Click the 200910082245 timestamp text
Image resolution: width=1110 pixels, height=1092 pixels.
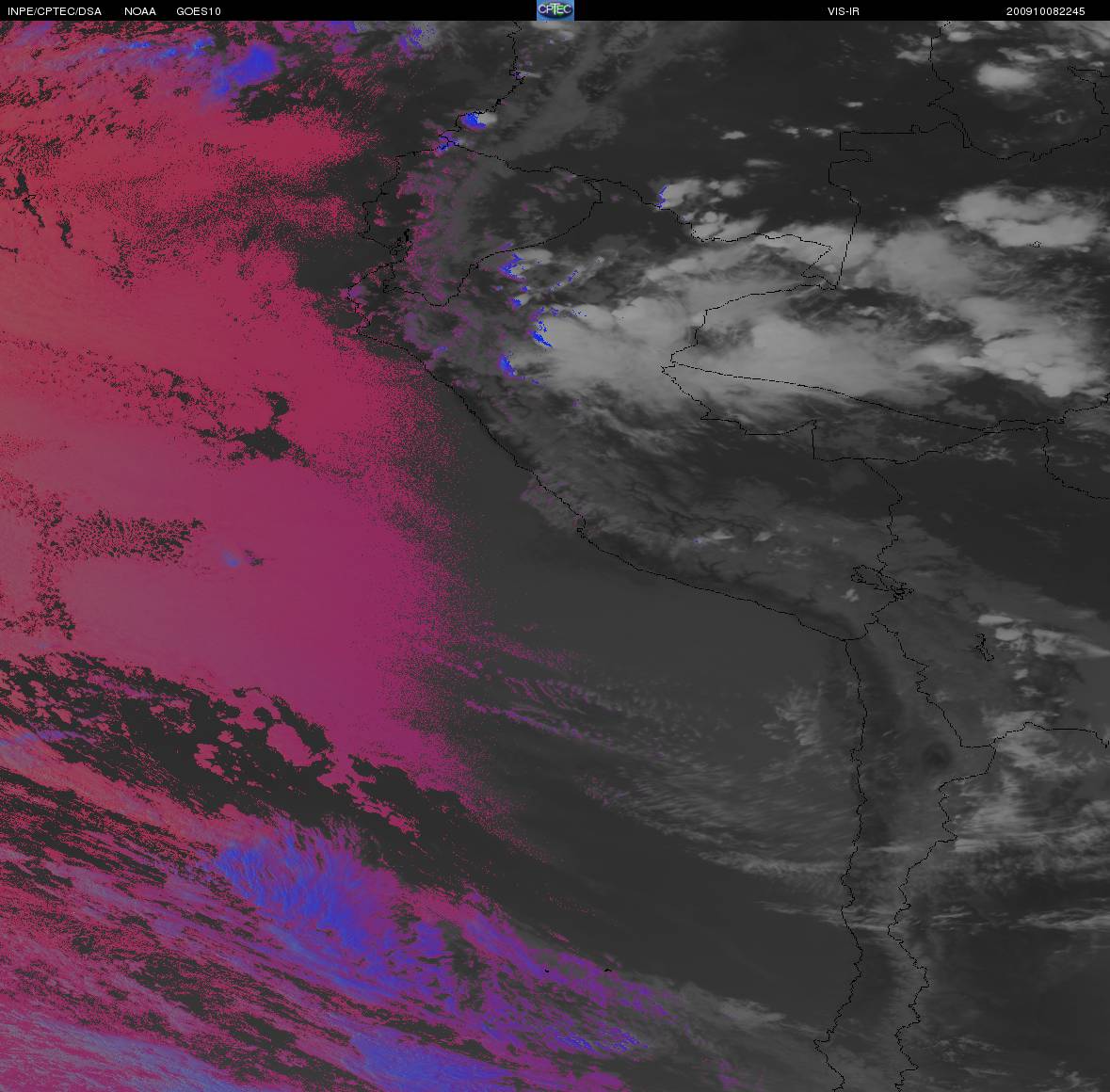click(1045, 11)
